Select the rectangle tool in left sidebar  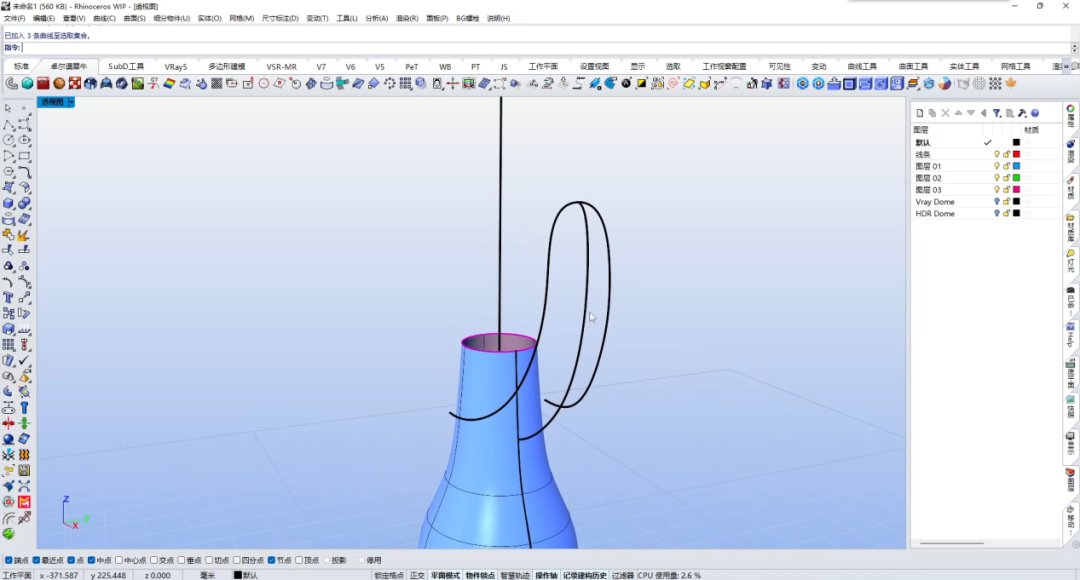(x=24, y=156)
